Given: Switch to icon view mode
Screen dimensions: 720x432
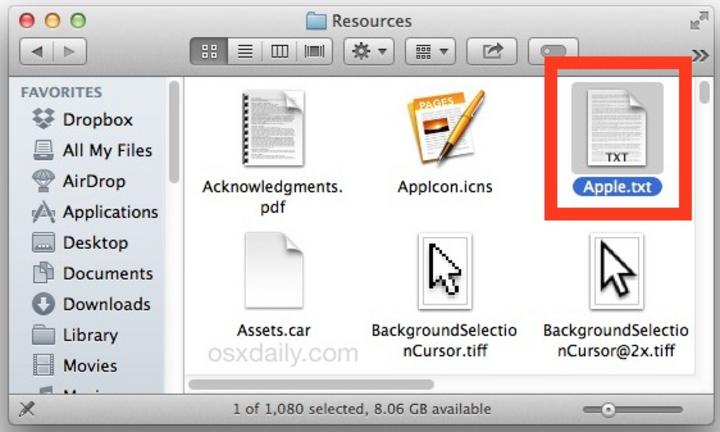Looking at the screenshot, I should [209, 50].
